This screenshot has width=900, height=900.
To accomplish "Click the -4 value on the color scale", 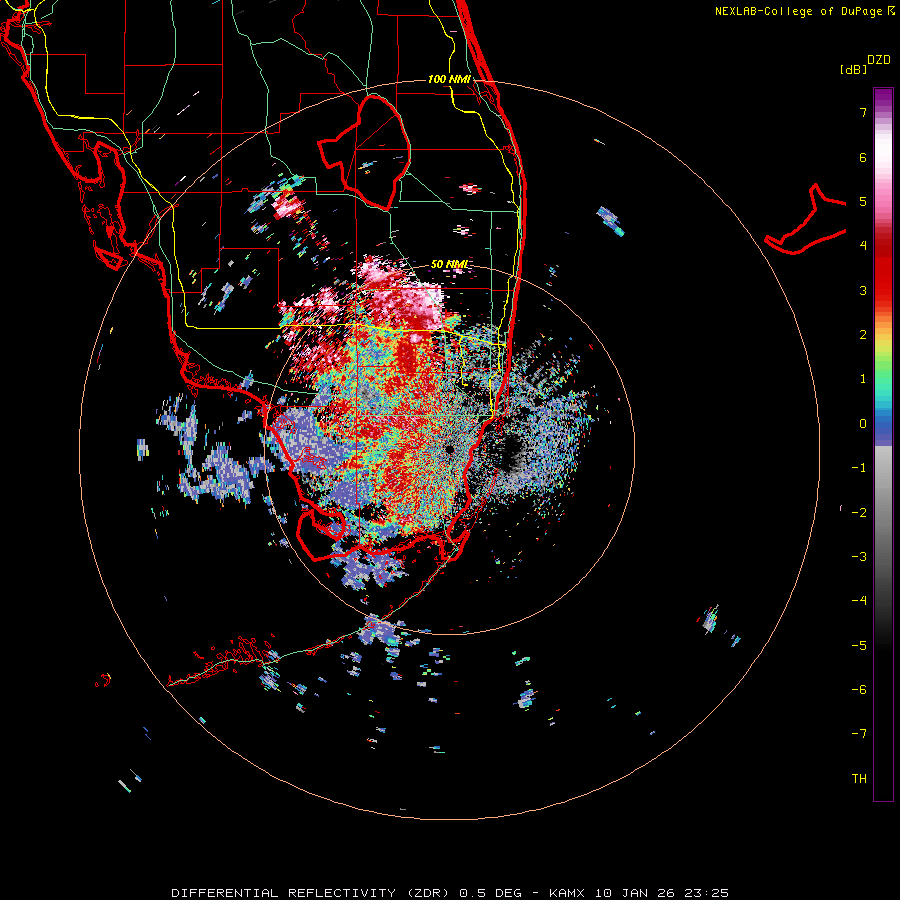I will (x=859, y=601).
